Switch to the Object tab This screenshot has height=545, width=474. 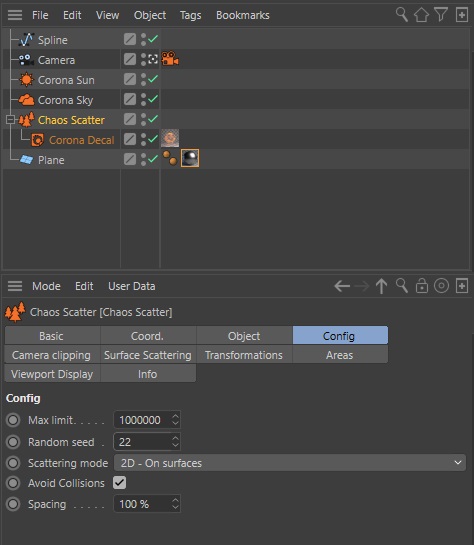click(x=245, y=336)
